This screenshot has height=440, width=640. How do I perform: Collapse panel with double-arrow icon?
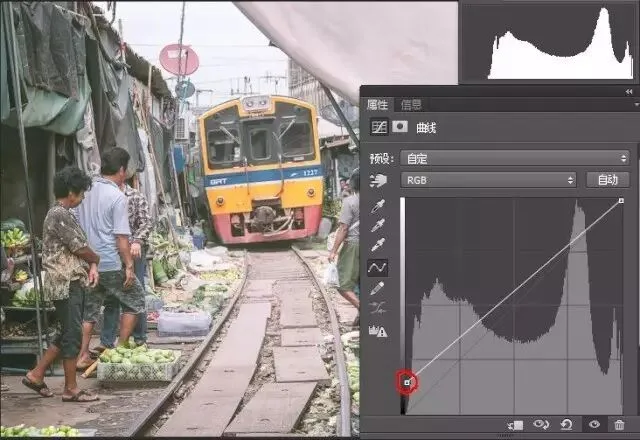(629, 92)
